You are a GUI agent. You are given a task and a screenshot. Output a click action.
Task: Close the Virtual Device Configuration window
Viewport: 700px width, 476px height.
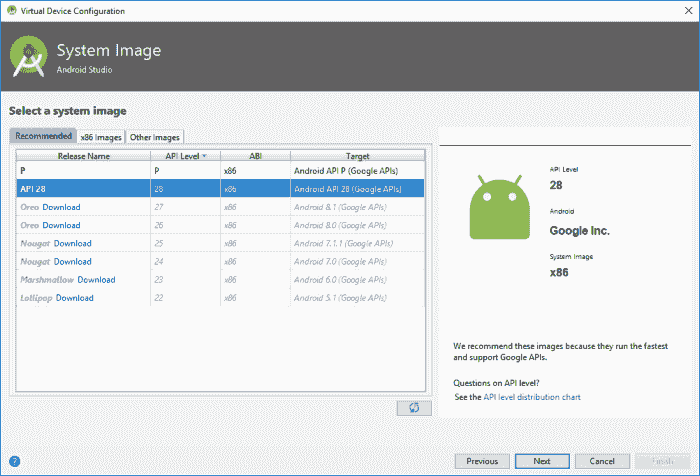pos(688,10)
